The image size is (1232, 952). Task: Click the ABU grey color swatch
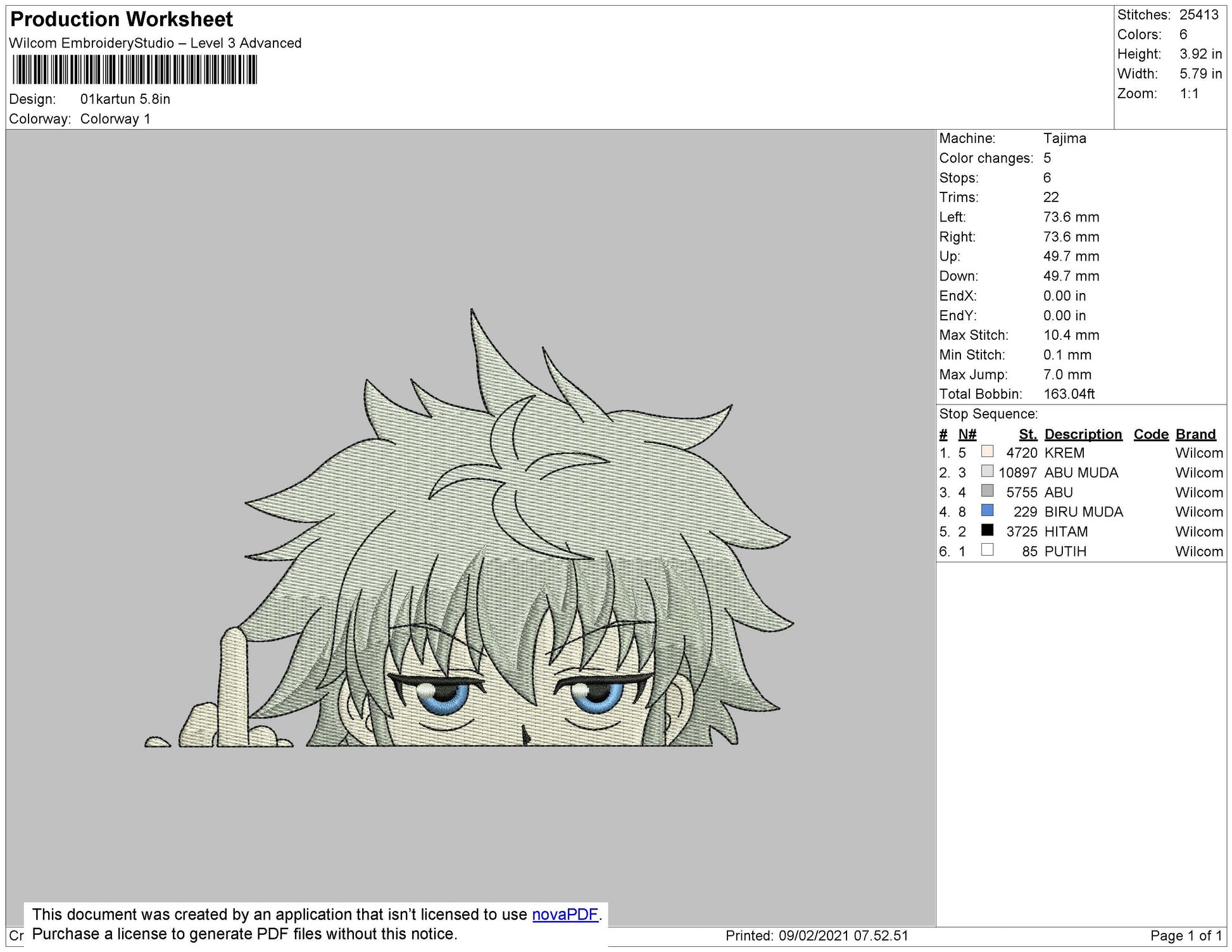[x=987, y=491]
